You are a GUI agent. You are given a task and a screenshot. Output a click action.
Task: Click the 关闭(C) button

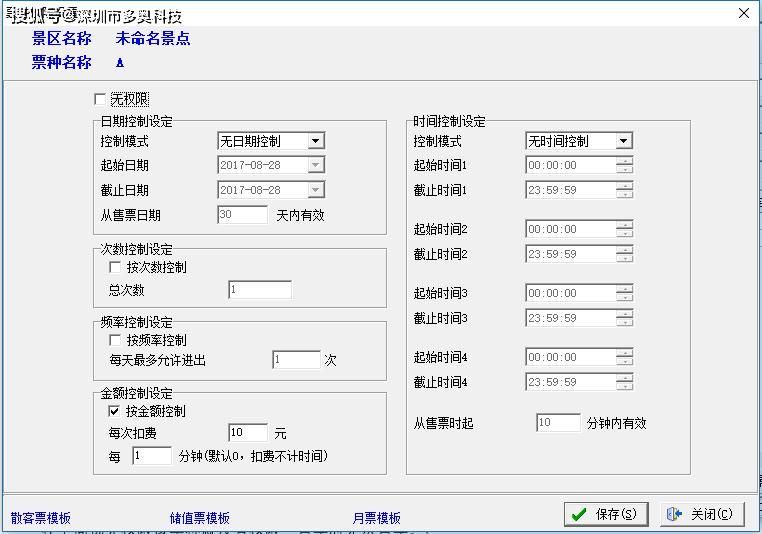(x=702, y=514)
